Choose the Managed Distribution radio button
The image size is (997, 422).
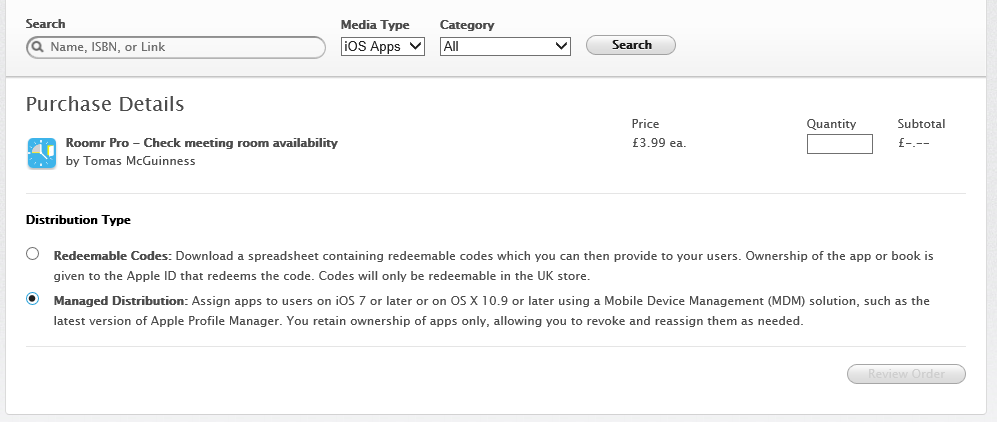point(33,299)
